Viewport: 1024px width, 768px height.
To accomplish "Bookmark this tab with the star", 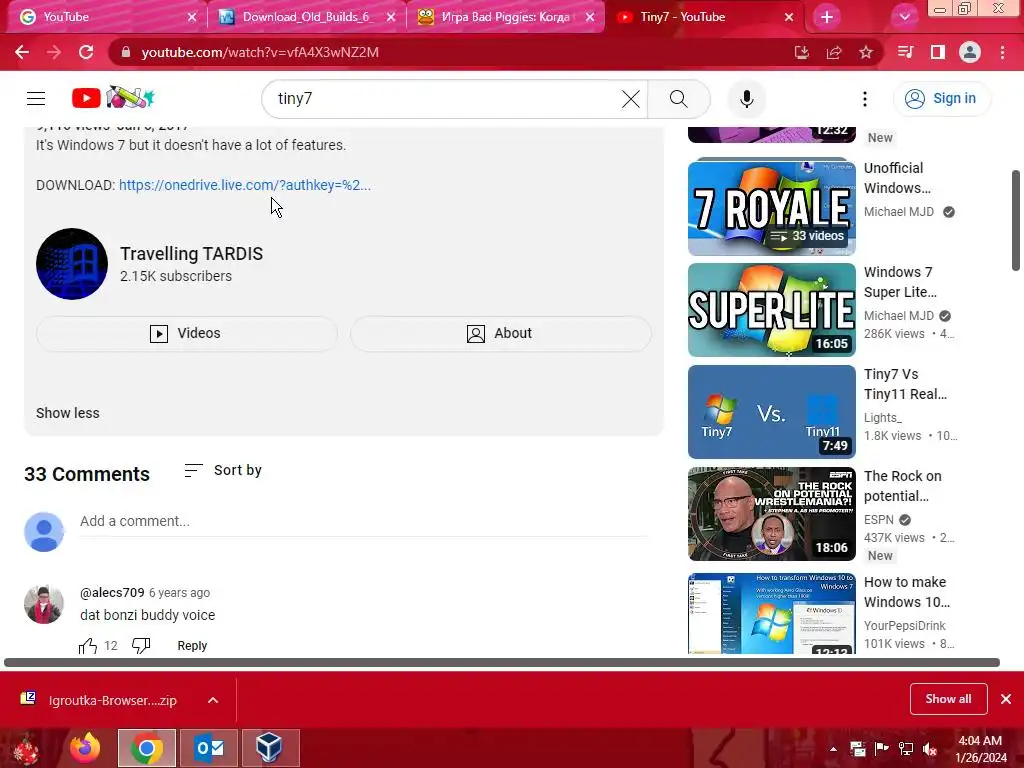I will click(866, 52).
